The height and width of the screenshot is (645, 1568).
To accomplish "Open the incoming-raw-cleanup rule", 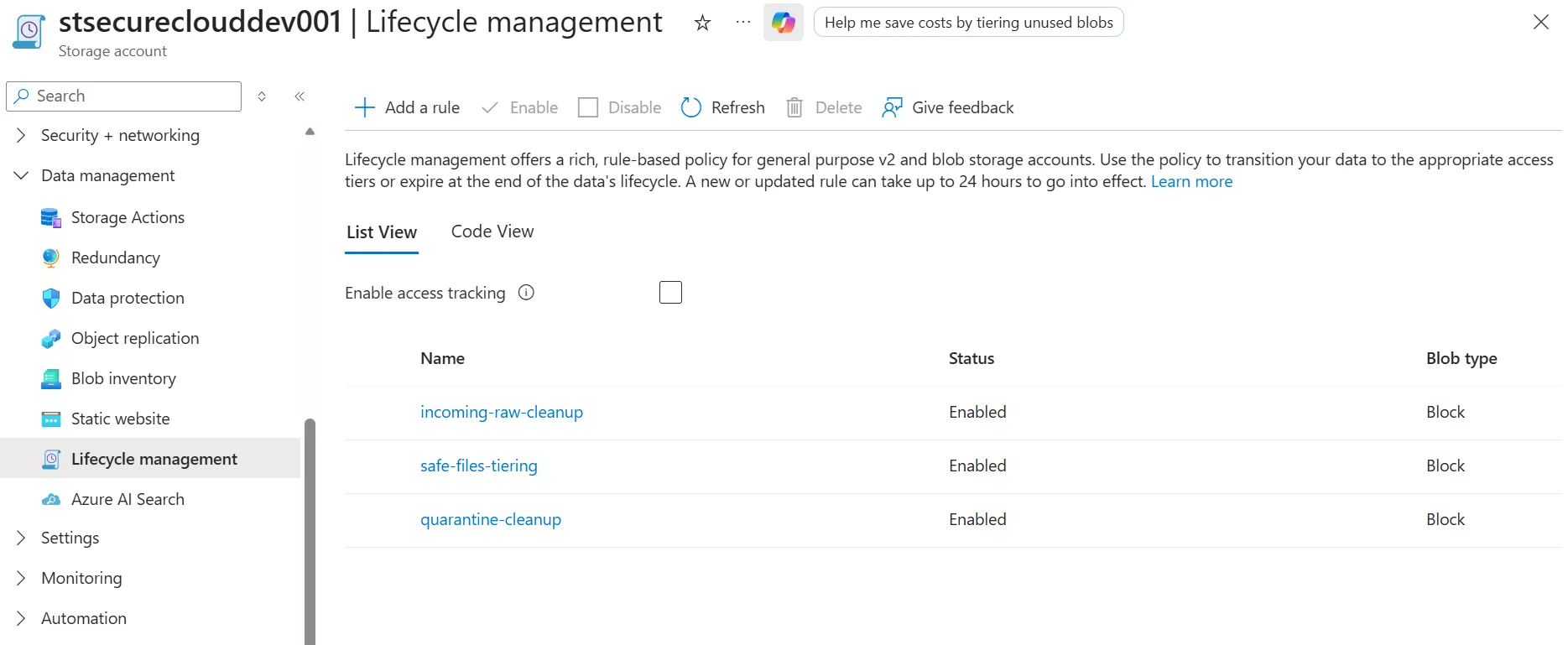I will [x=502, y=412].
